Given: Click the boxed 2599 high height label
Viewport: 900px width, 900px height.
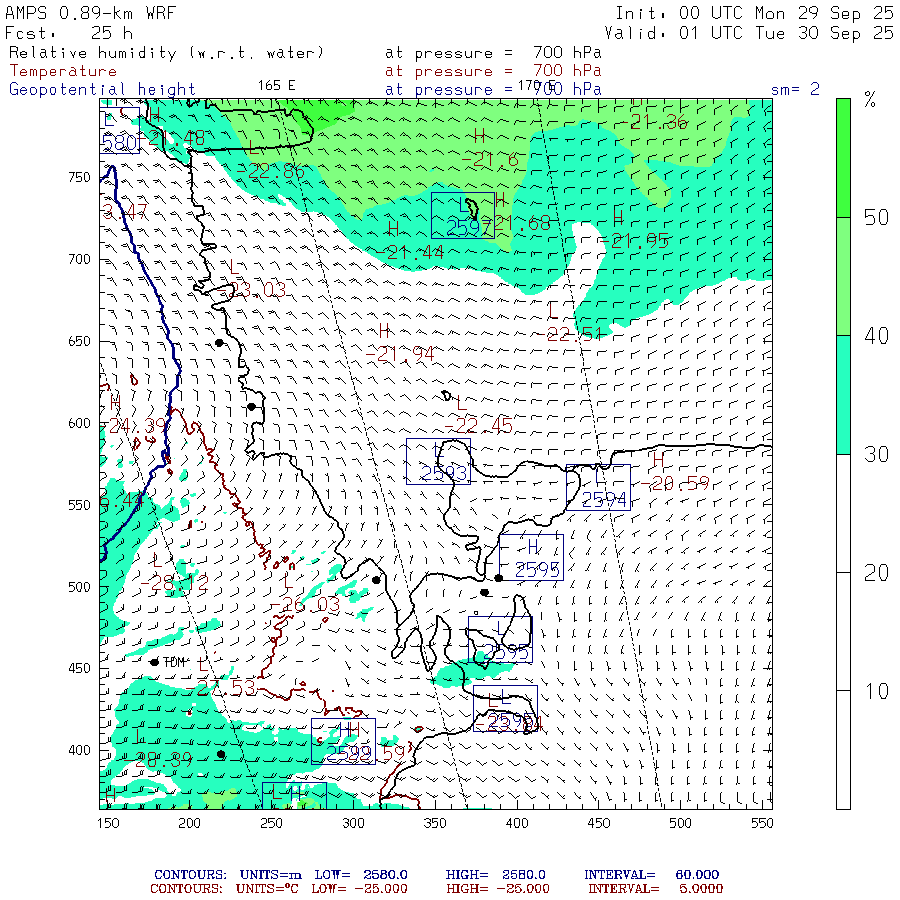Looking at the screenshot, I should tap(343, 741).
